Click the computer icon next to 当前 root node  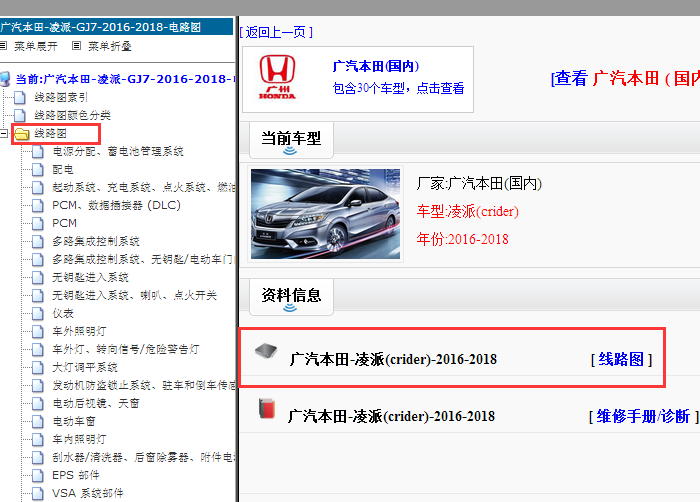[x=5, y=79]
